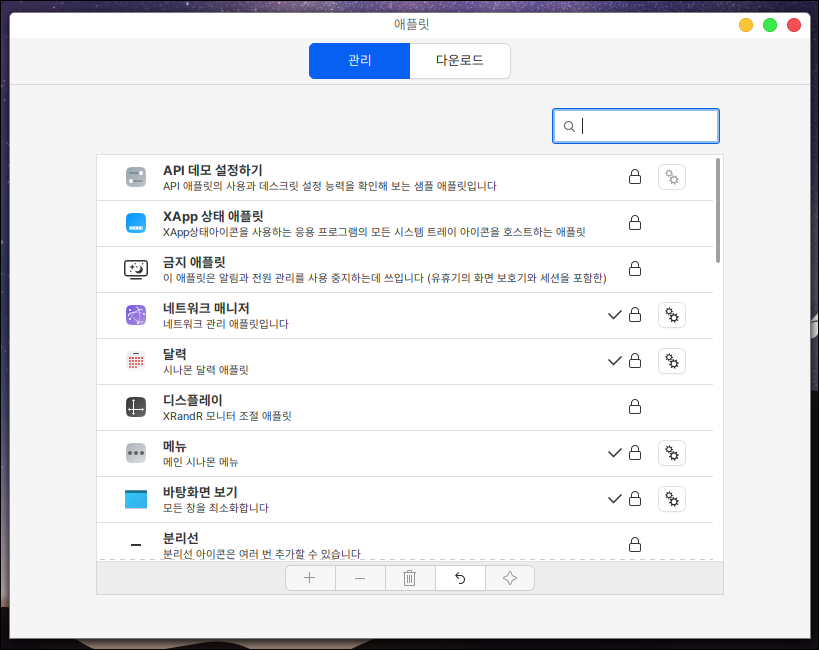Click the sparkle about applet button
The image size is (819, 650).
[510, 578]
